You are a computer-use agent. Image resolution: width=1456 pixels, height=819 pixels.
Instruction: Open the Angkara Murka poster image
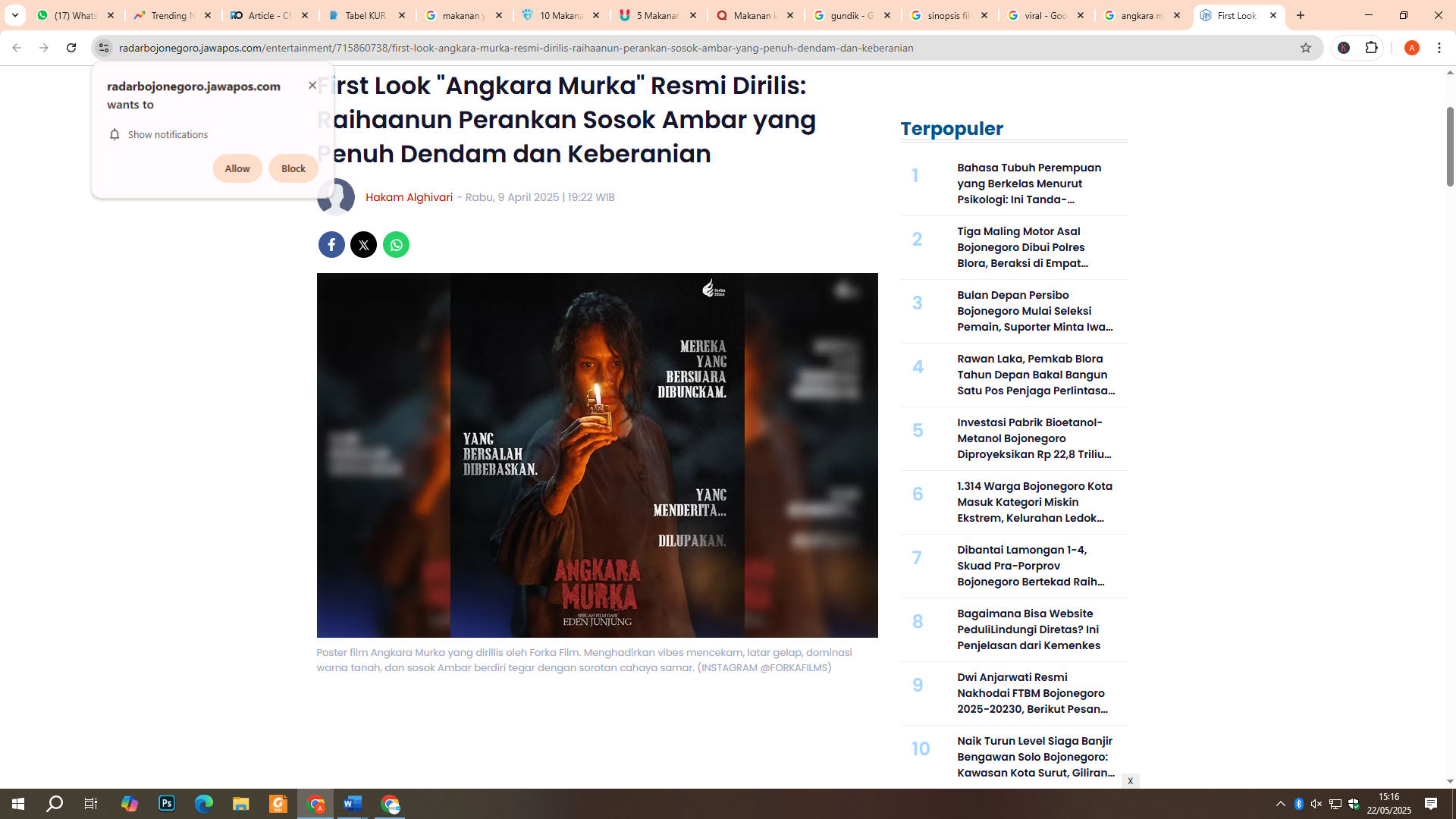pos(597,455)
